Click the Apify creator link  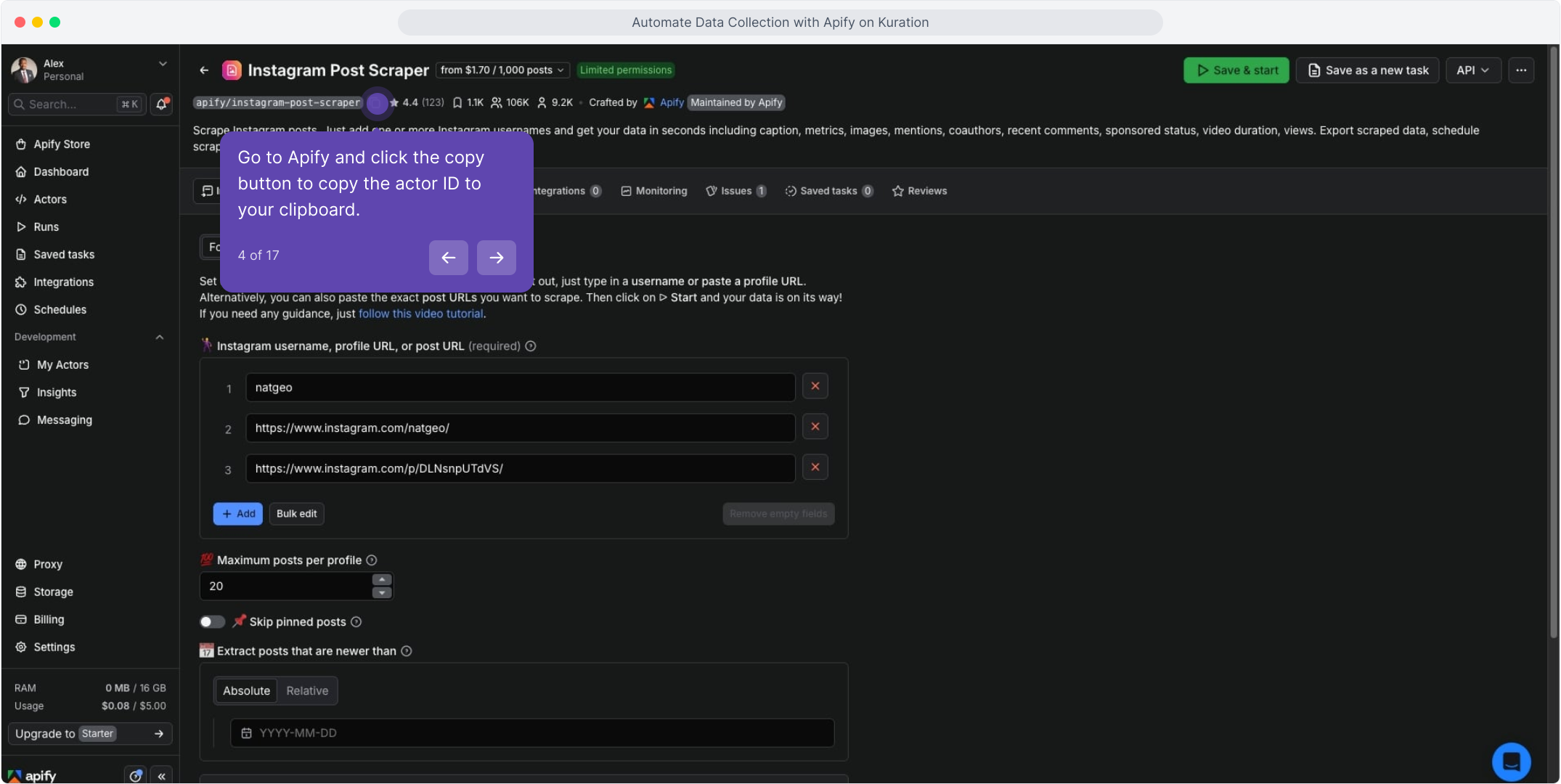pos(672,102)
